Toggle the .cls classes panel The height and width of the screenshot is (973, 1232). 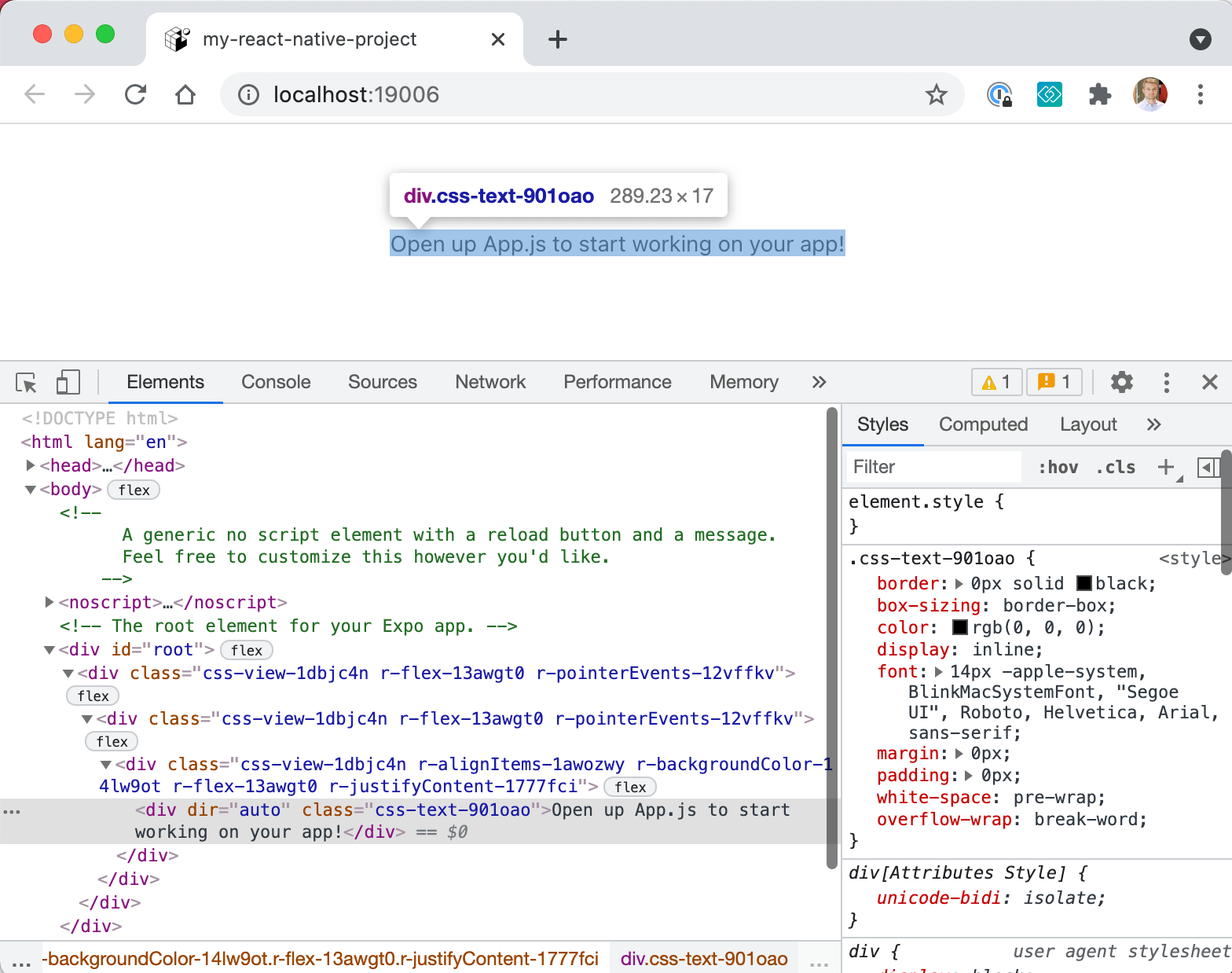click(x=1115, y=468)
